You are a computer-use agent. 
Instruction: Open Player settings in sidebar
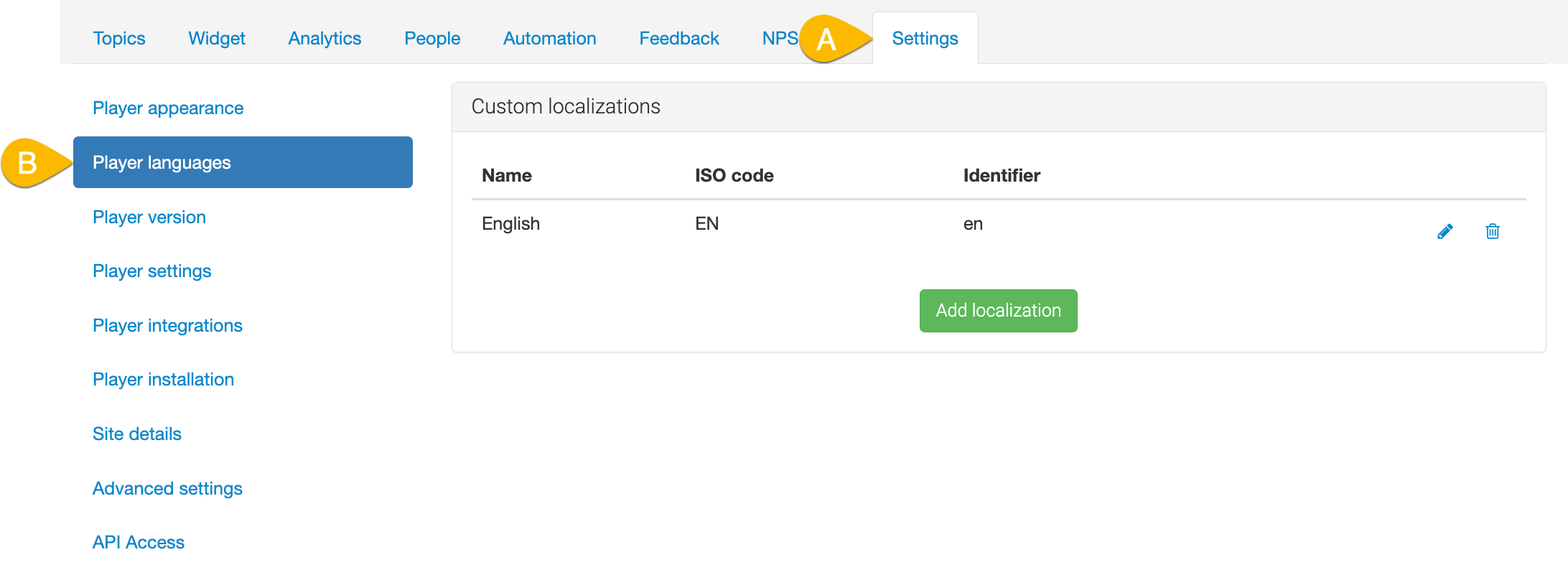[151, 271]
